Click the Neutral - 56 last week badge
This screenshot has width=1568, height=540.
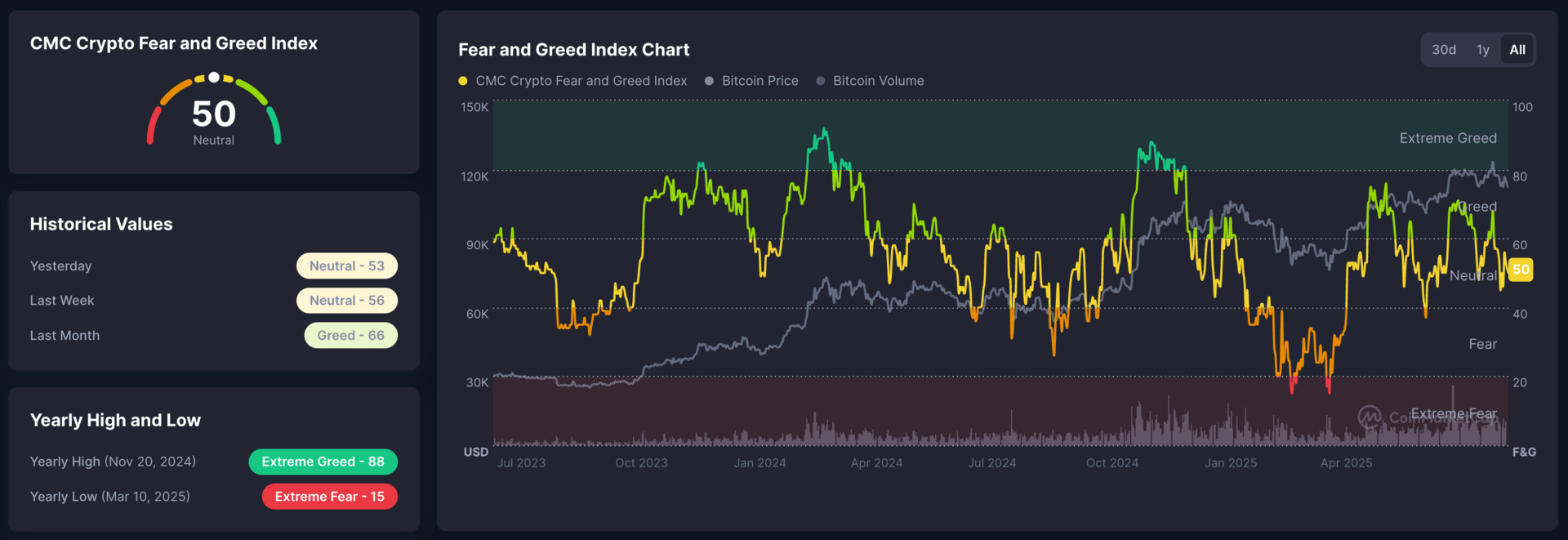pos(347,301)
